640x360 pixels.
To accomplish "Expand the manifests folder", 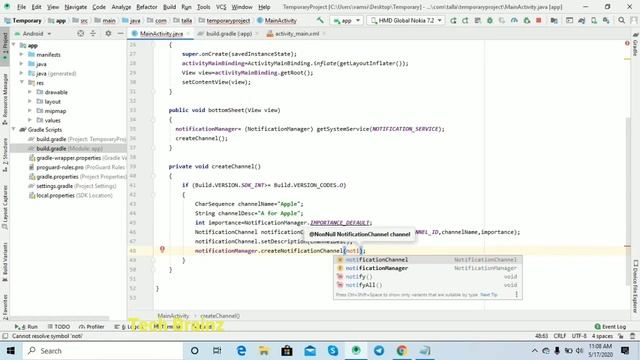I will pyautogui.click(x=21, y=54).
